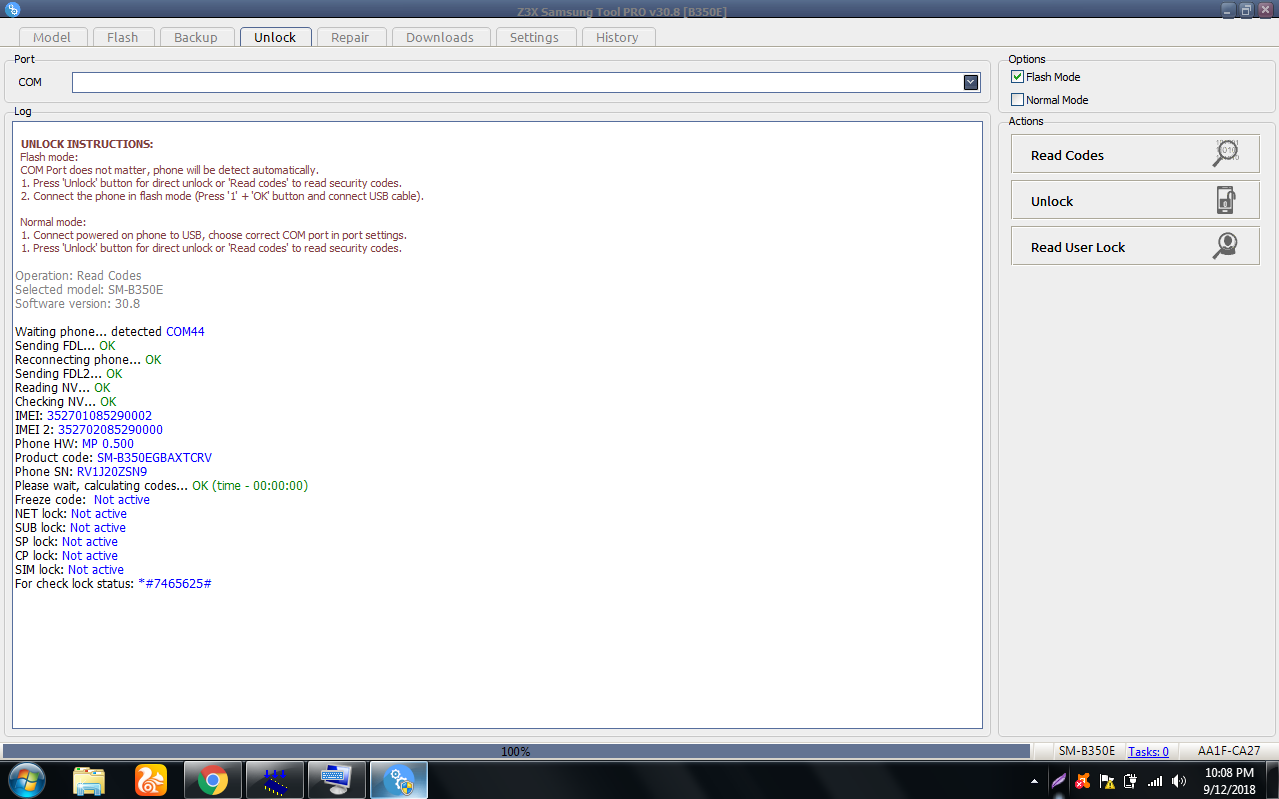Click the Read User Lock button
Viewport: 1279px width, 799px height.
1135,246
